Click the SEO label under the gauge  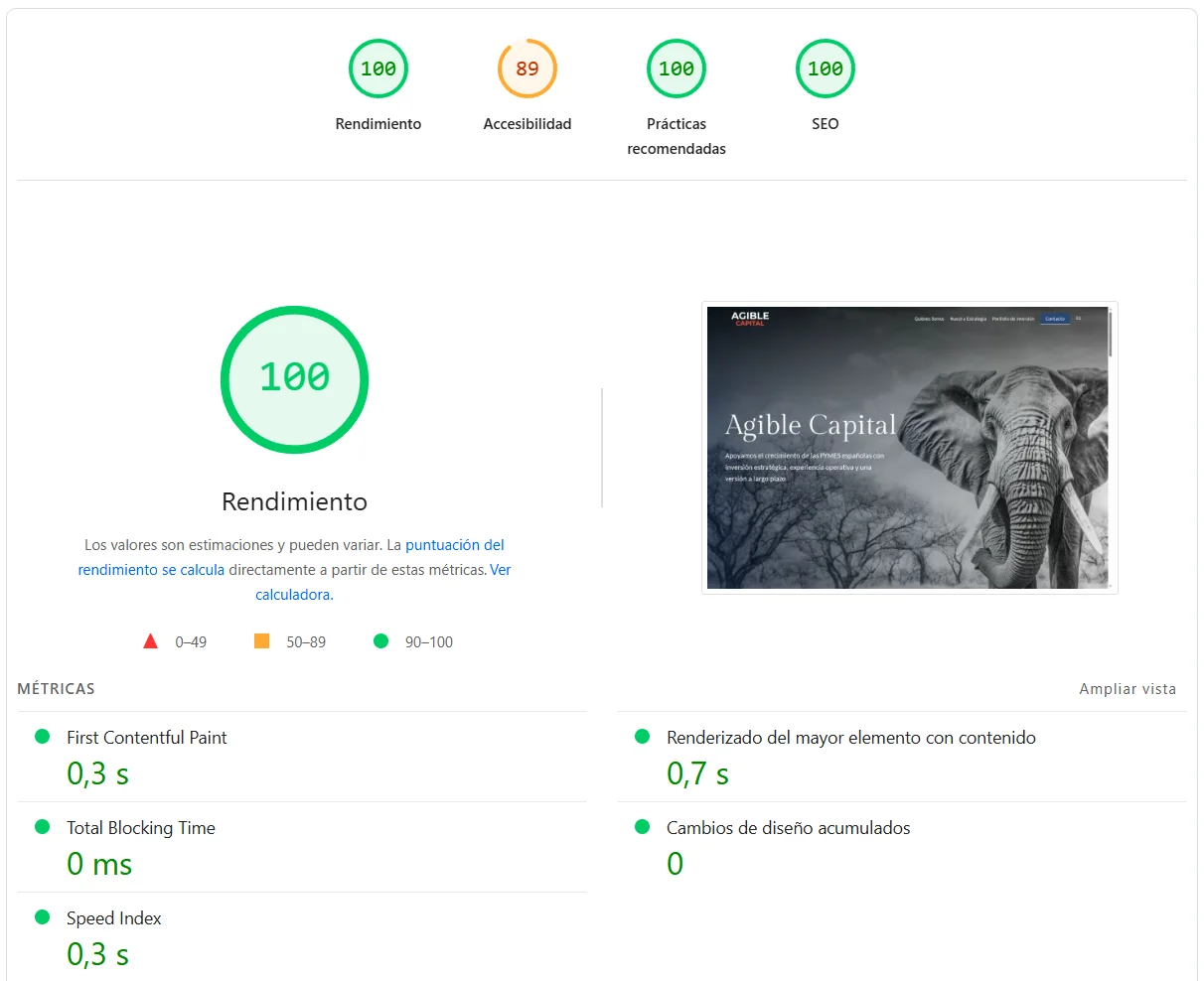(825, 124)
